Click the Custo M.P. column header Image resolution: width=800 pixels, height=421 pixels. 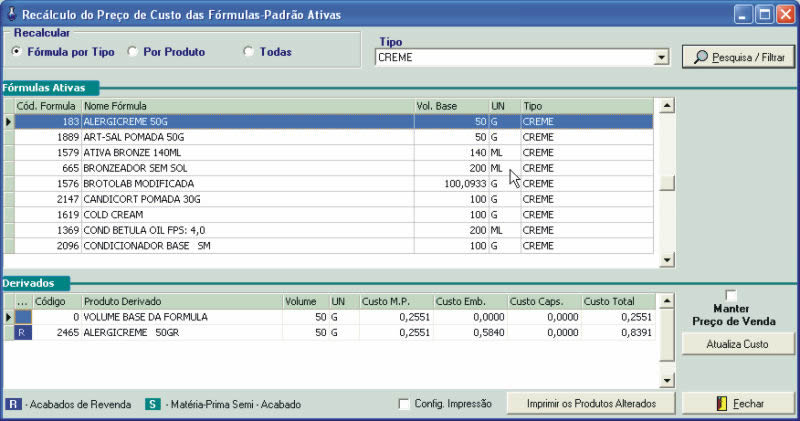pos(396,302)
